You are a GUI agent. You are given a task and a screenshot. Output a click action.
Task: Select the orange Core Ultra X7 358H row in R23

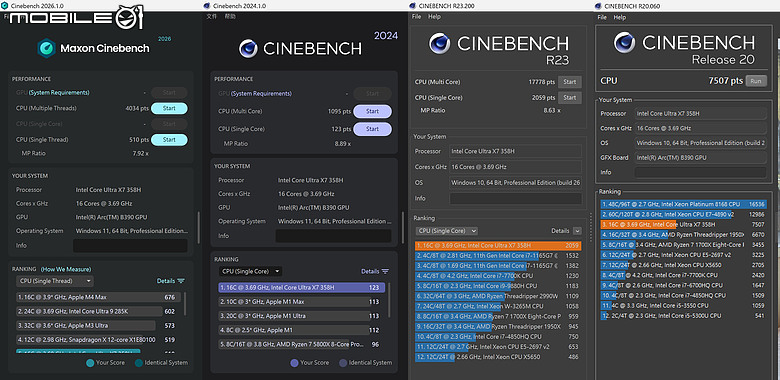click(498, 246)
